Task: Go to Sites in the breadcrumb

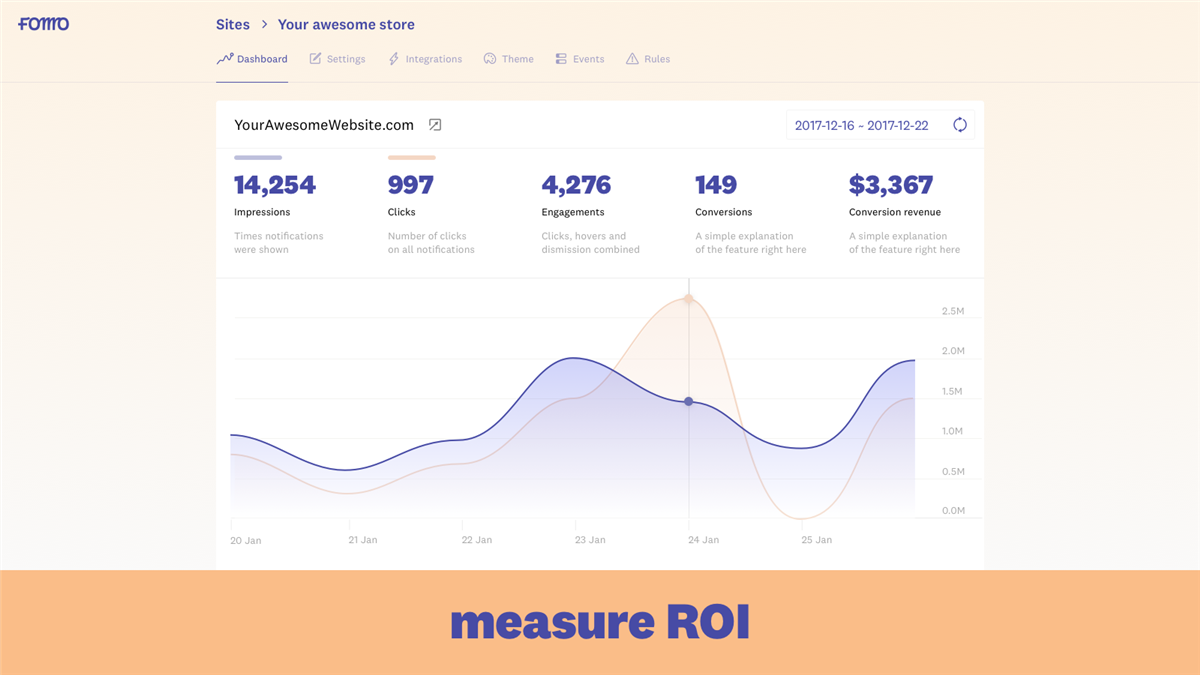Action: click(x=234, y=24)
